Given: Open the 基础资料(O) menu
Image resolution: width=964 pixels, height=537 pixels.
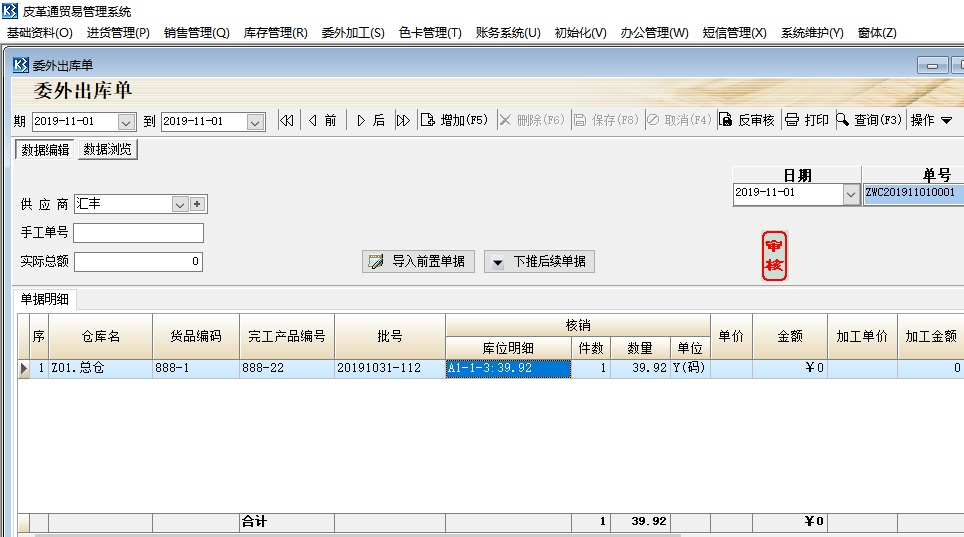Looking at the screenshot, I should 40,33.
